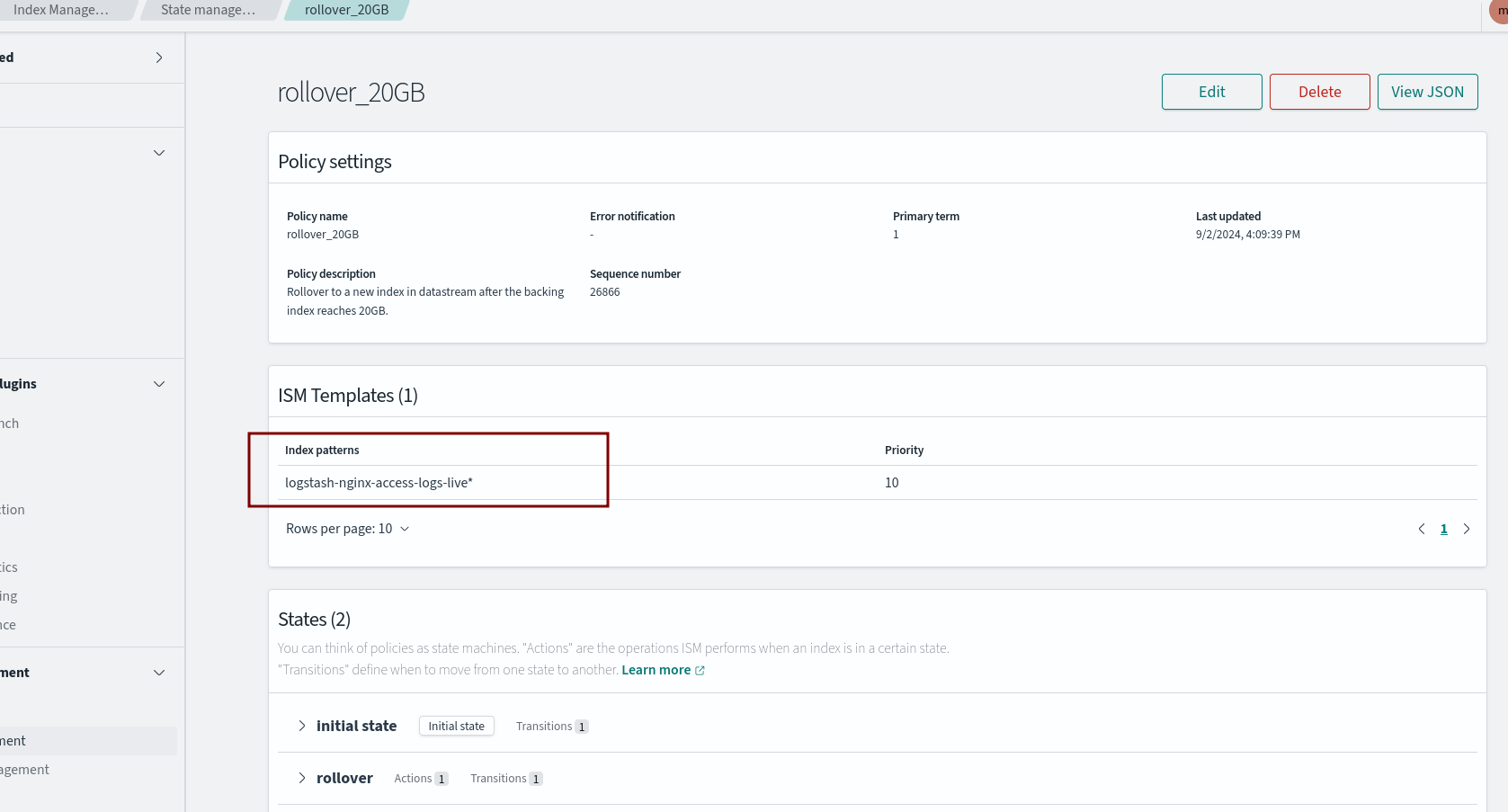Click the down chevron above the Plugins section

click(159, 153)
